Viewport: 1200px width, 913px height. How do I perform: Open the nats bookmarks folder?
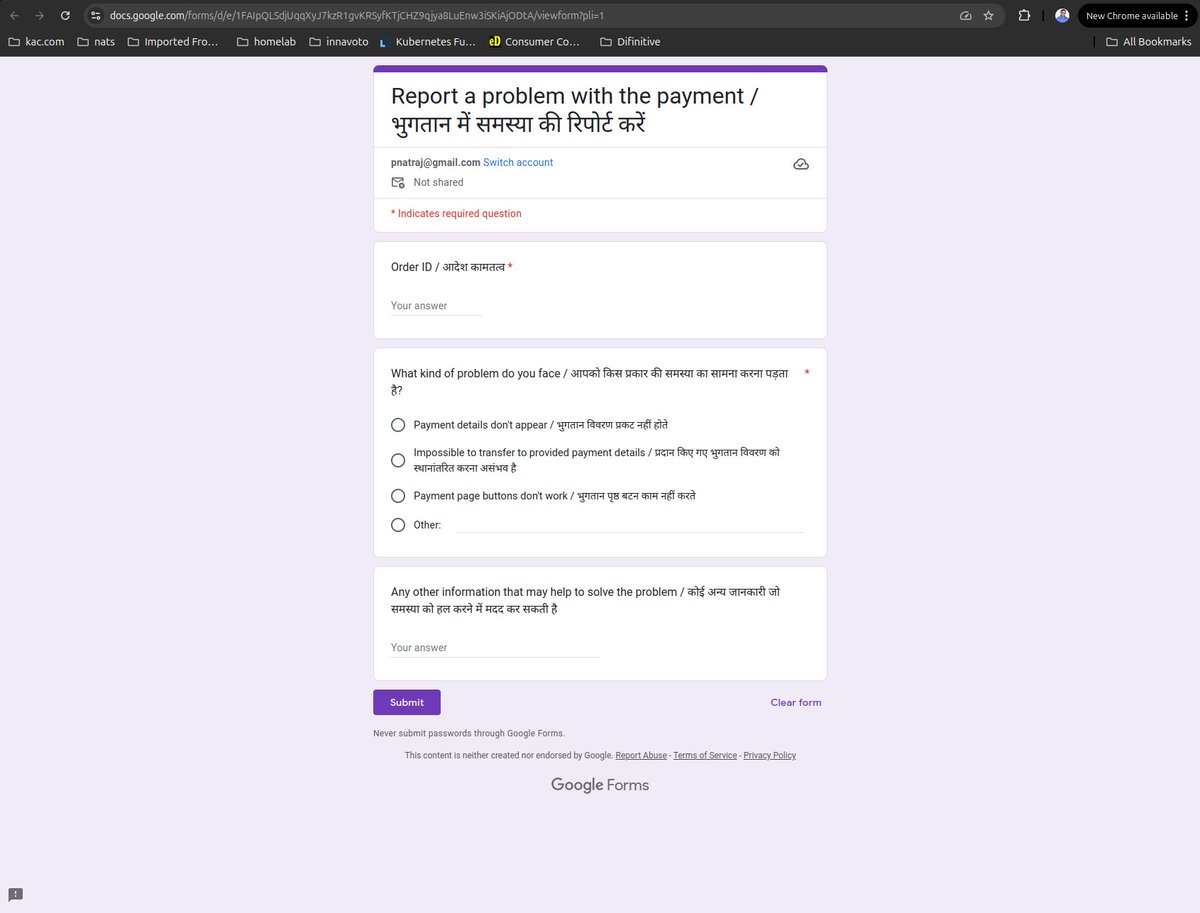pyautogui.click(x=96, y=42)
